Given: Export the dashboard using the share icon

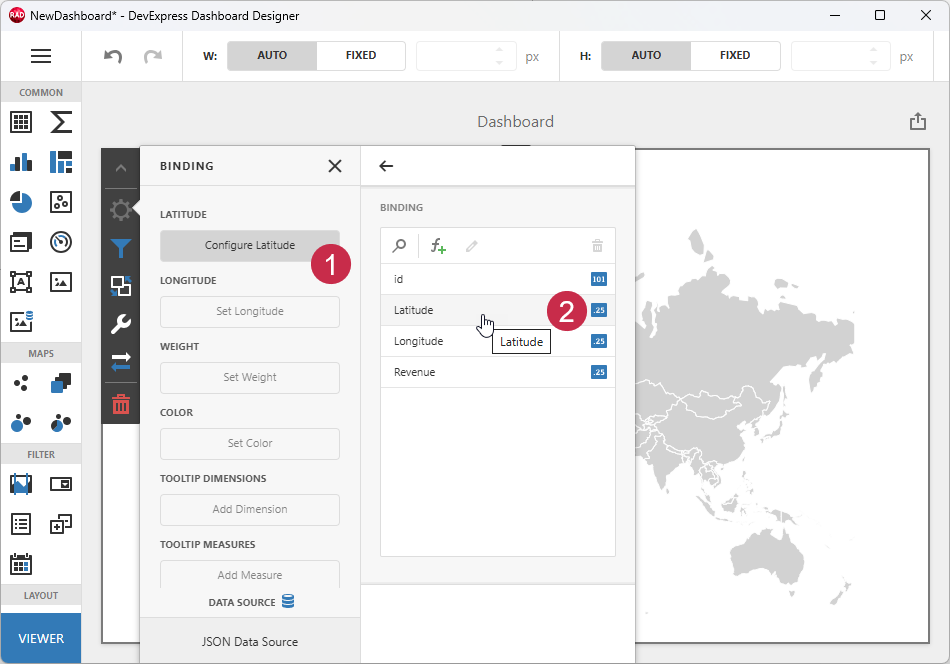Looking at the screenshot, I should [x=918, y=120].
